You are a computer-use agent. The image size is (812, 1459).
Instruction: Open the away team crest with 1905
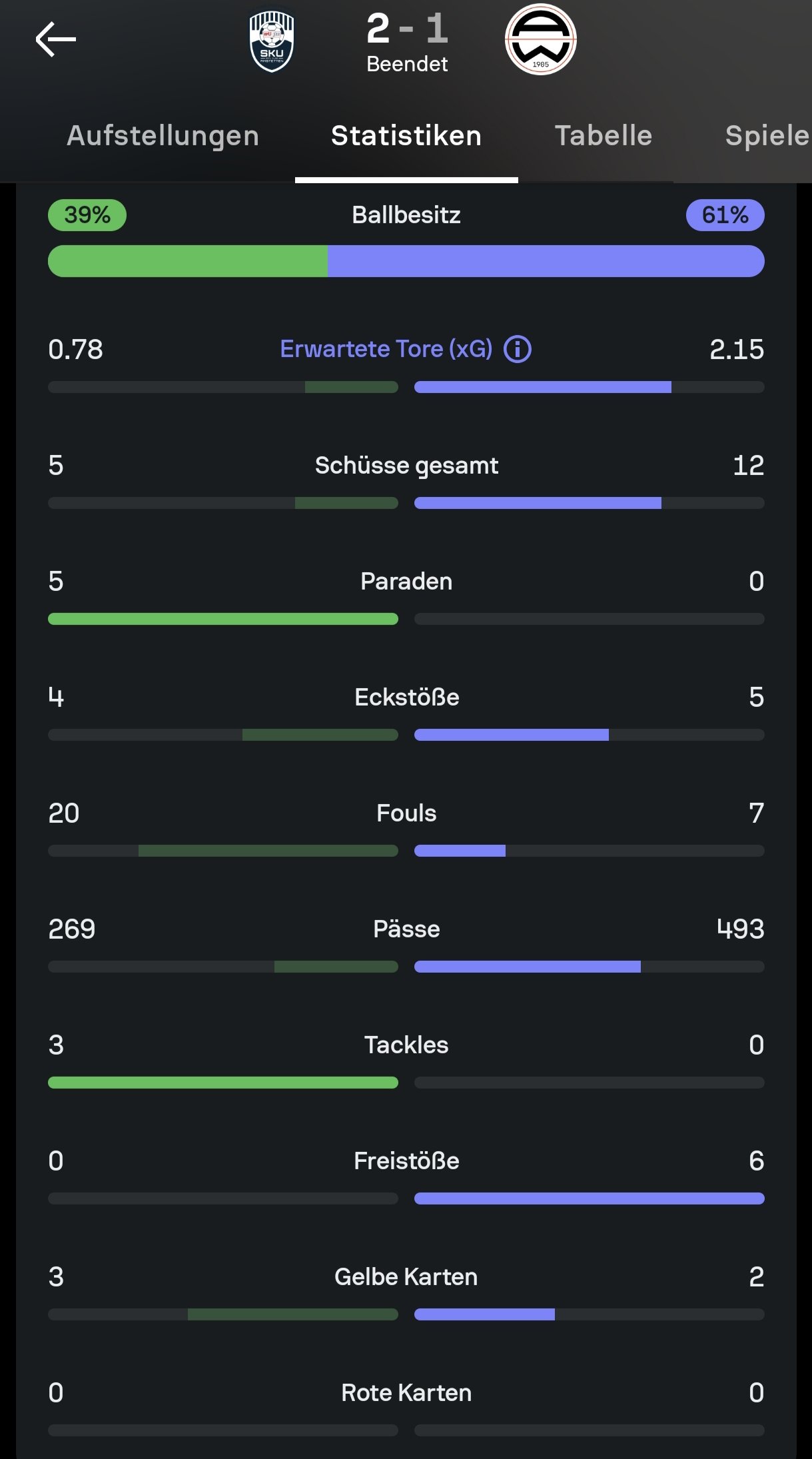point(540,40)
